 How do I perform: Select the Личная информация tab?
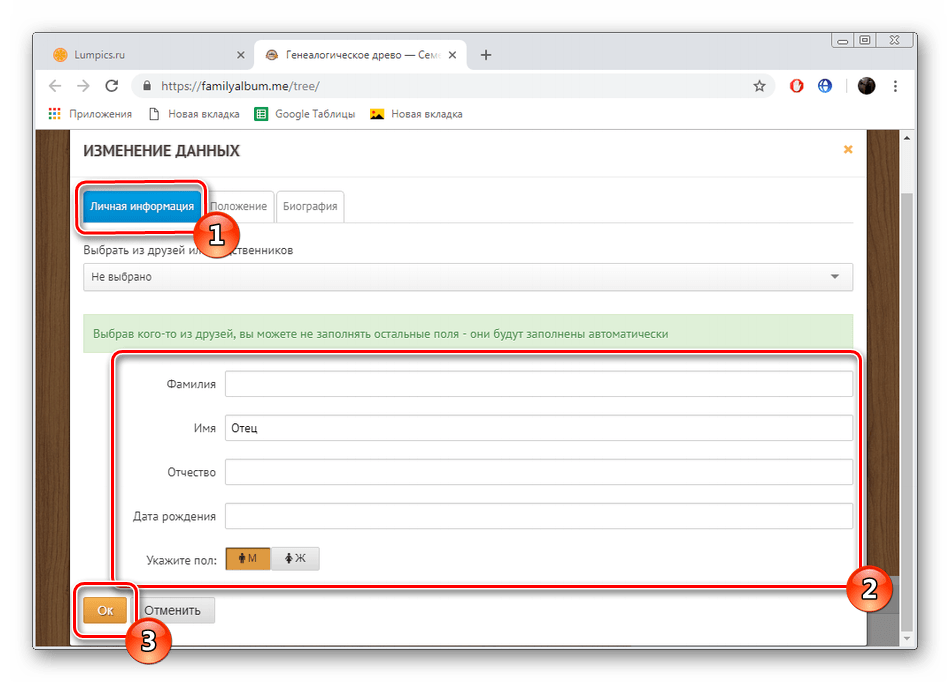(142, 207)
